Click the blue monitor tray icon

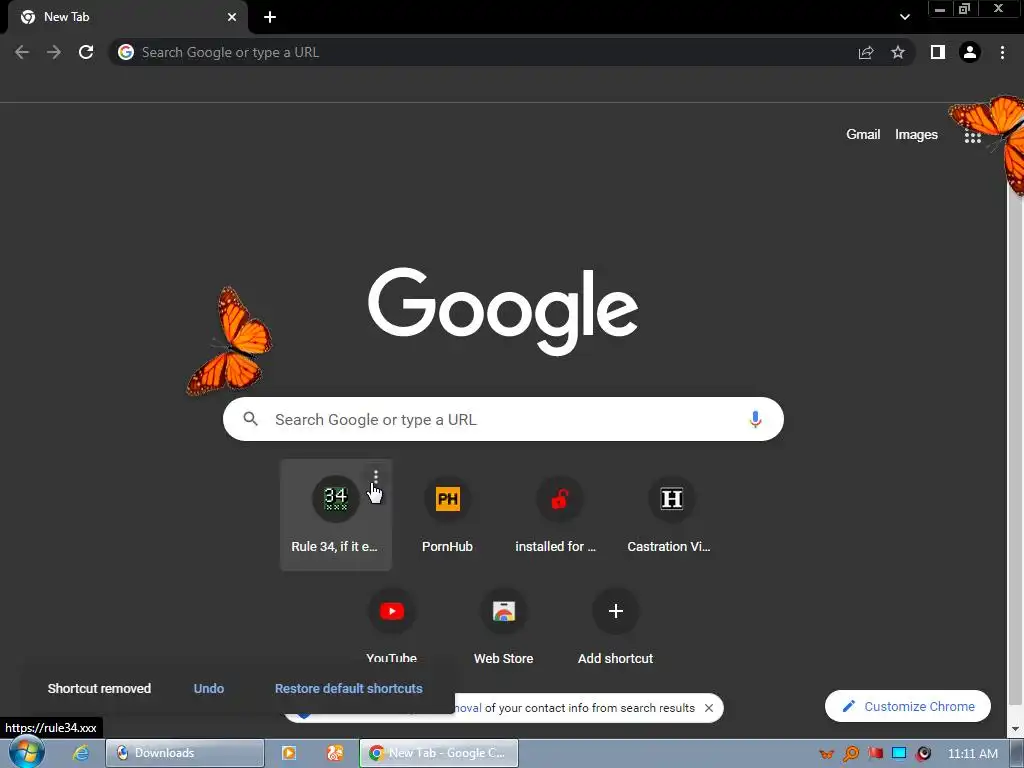click(x=899, y=754)
